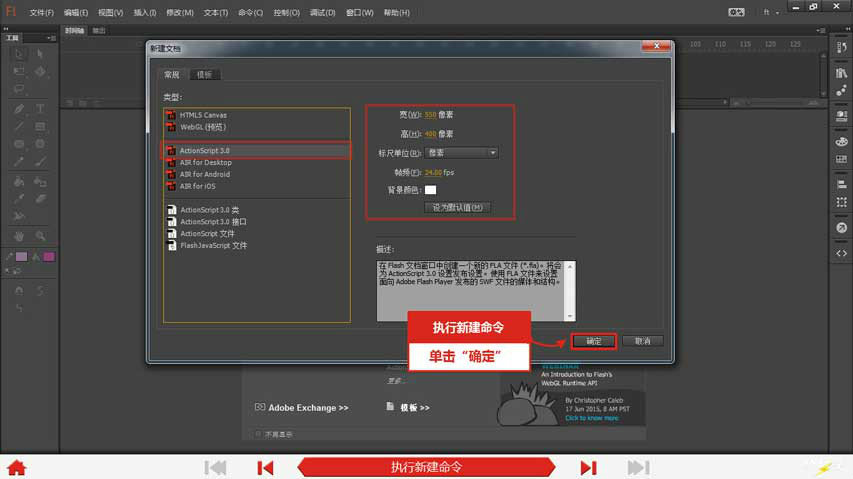Open the Timeline panel options menu
Viewport: 853px width, 479px height.
point(822,31)
